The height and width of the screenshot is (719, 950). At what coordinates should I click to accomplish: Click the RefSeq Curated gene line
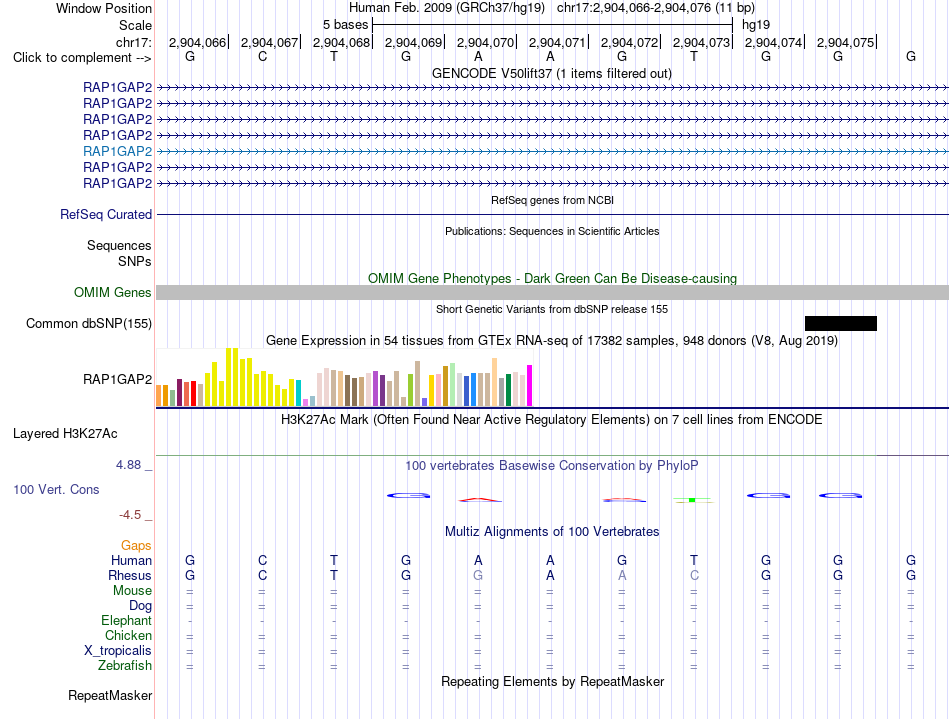pyautogui.click(x=552, y=214)
